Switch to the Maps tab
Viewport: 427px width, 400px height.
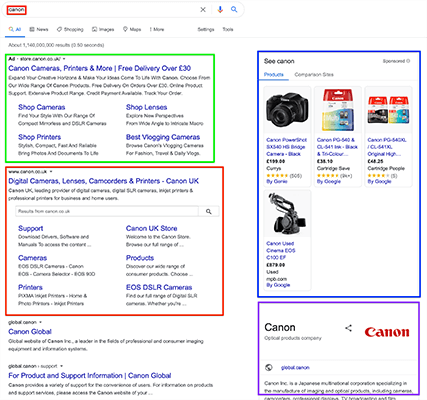[132, 29]
